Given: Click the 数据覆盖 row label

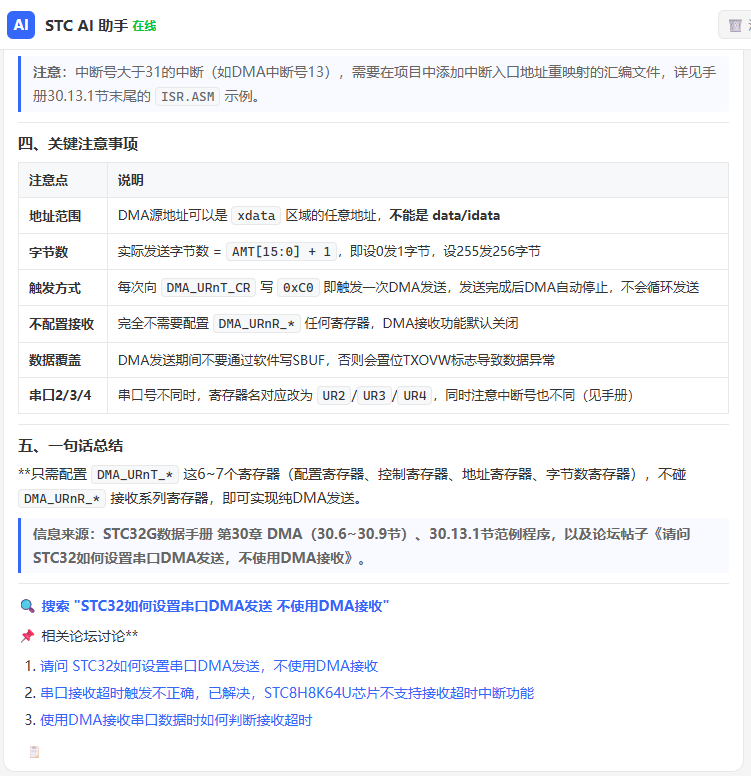Looking at the screenshot, I should (x=55, y=360).
